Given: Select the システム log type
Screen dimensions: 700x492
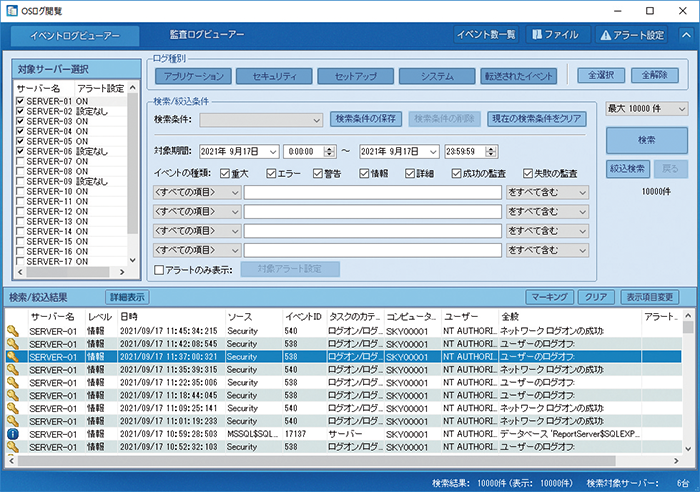Looking at the screenshot, I should [437, 76].
